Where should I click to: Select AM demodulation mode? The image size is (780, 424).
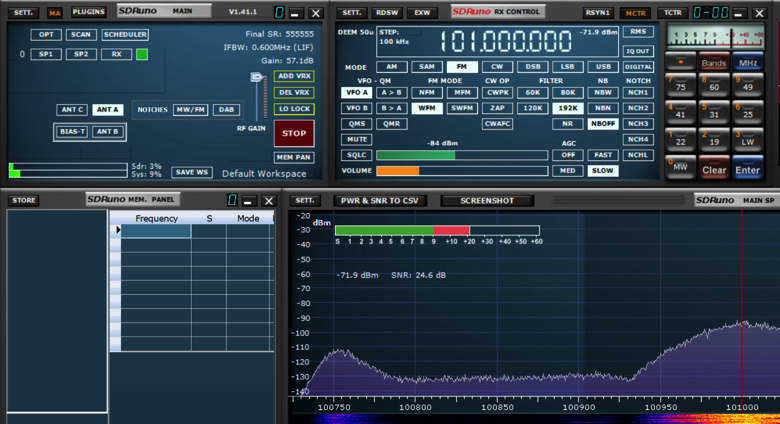pyautogui.click(x=391, y=67)
